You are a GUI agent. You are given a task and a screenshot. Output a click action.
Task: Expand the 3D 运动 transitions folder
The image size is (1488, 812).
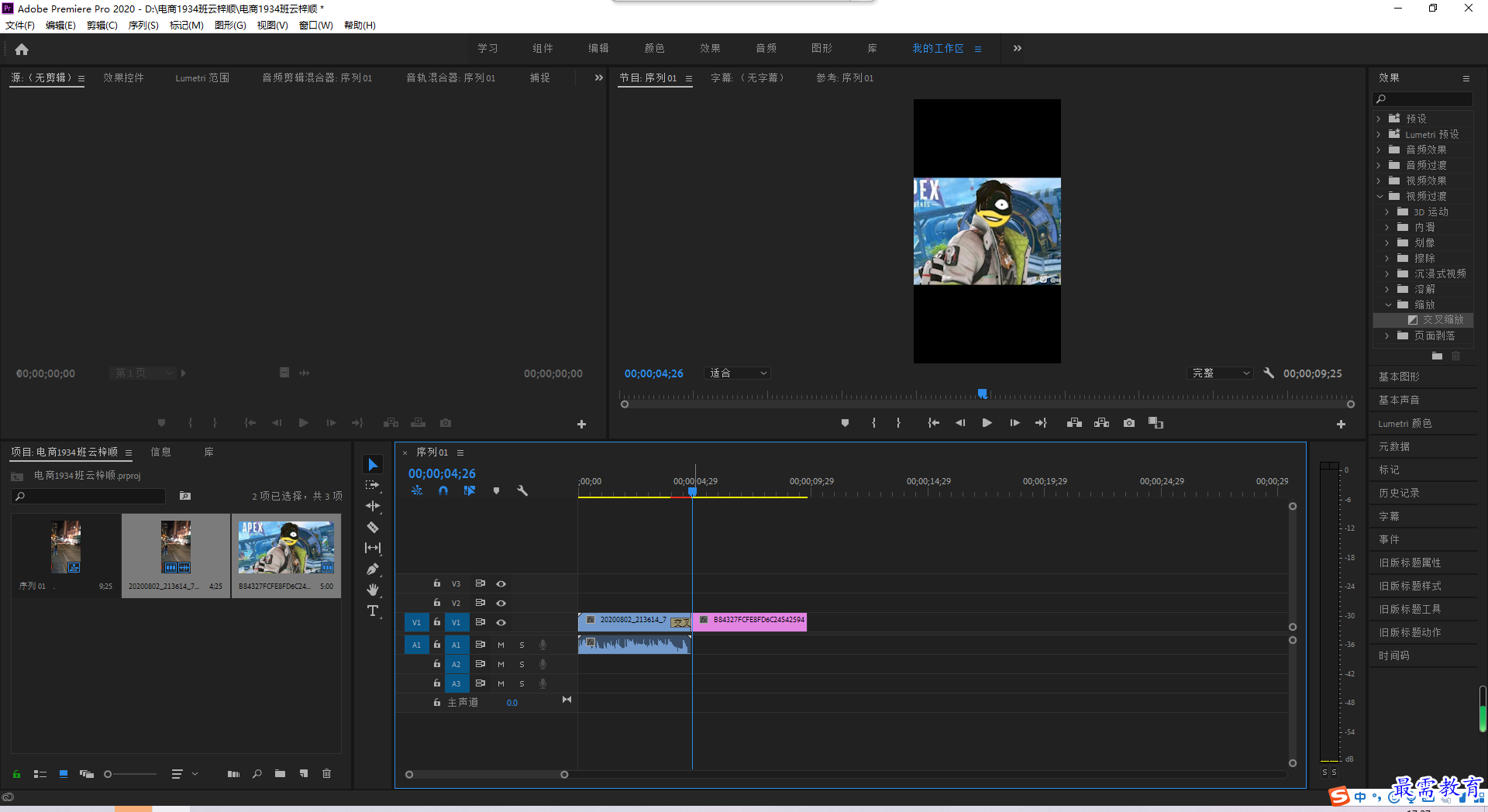(x=1387, y=212)
